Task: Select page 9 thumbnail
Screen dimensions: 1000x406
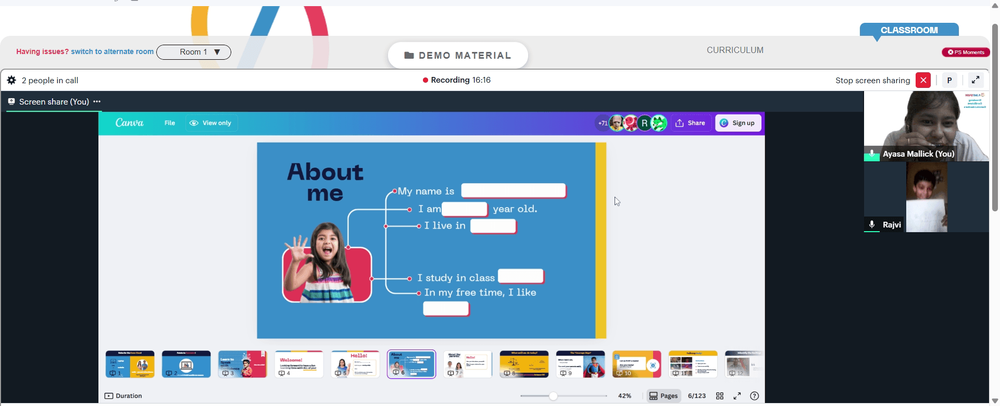Action: (x=580, y=364)
